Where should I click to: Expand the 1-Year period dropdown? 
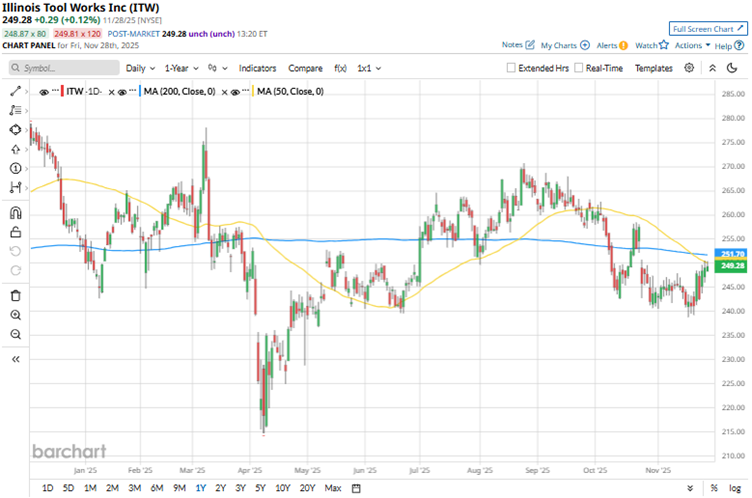183,68
